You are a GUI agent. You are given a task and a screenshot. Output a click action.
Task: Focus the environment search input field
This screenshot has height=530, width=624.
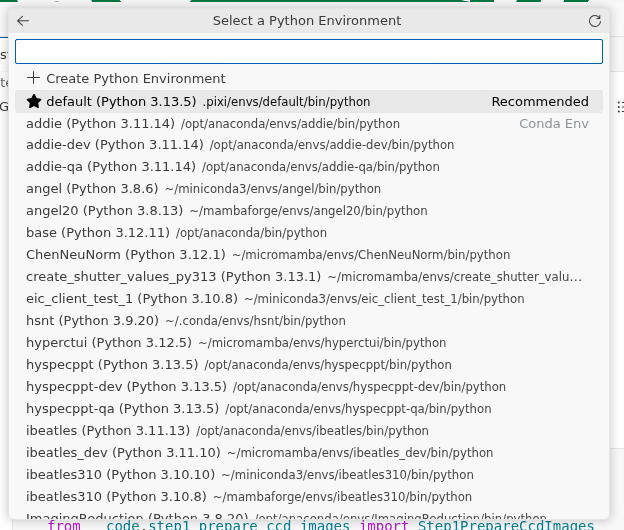tap(309, 51)
